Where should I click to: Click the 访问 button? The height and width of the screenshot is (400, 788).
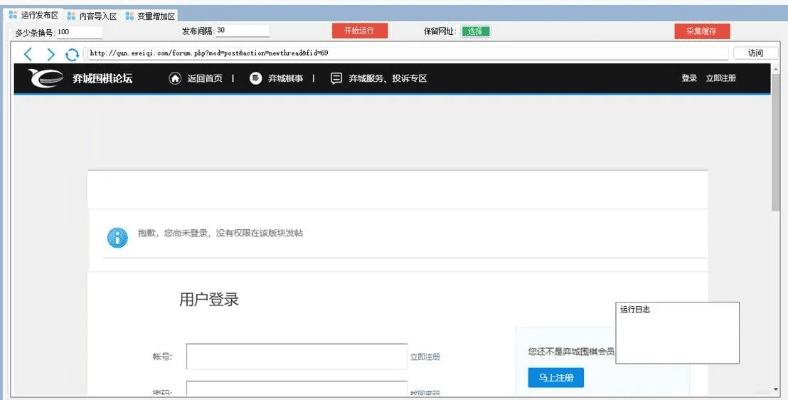click(755, 53)
